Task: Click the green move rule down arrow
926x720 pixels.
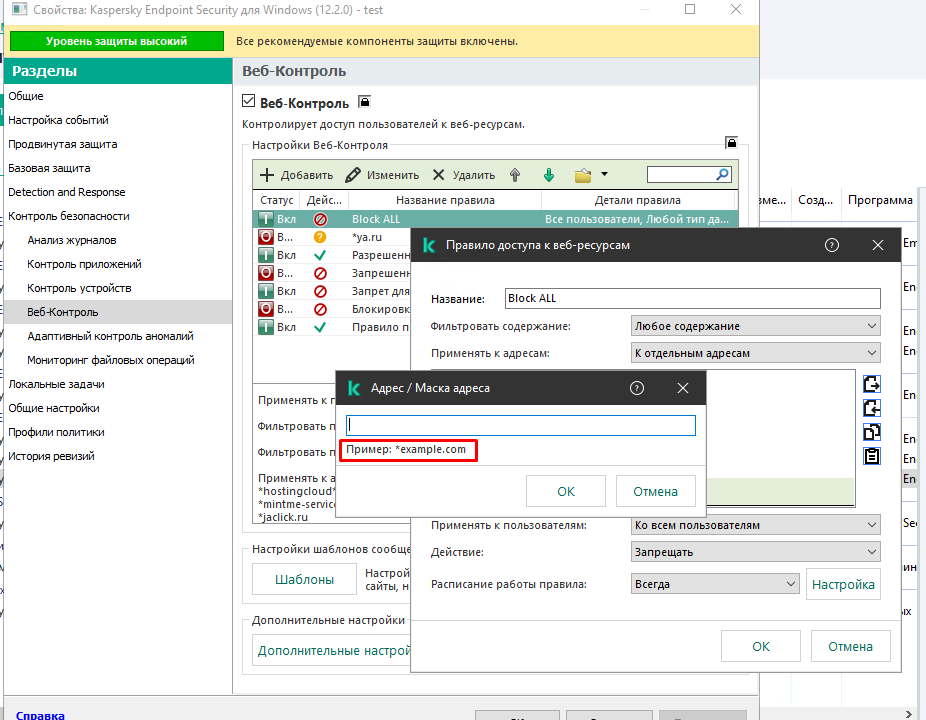Action: [x=548, y=175]
